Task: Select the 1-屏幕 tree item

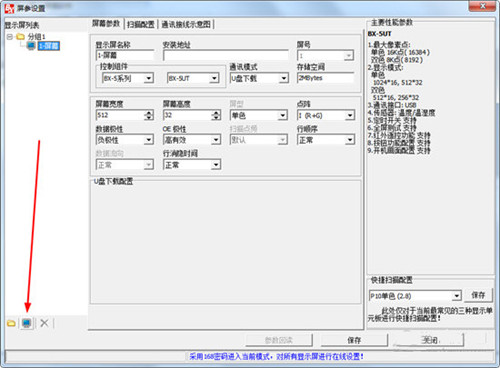Action: pos(49,46)
